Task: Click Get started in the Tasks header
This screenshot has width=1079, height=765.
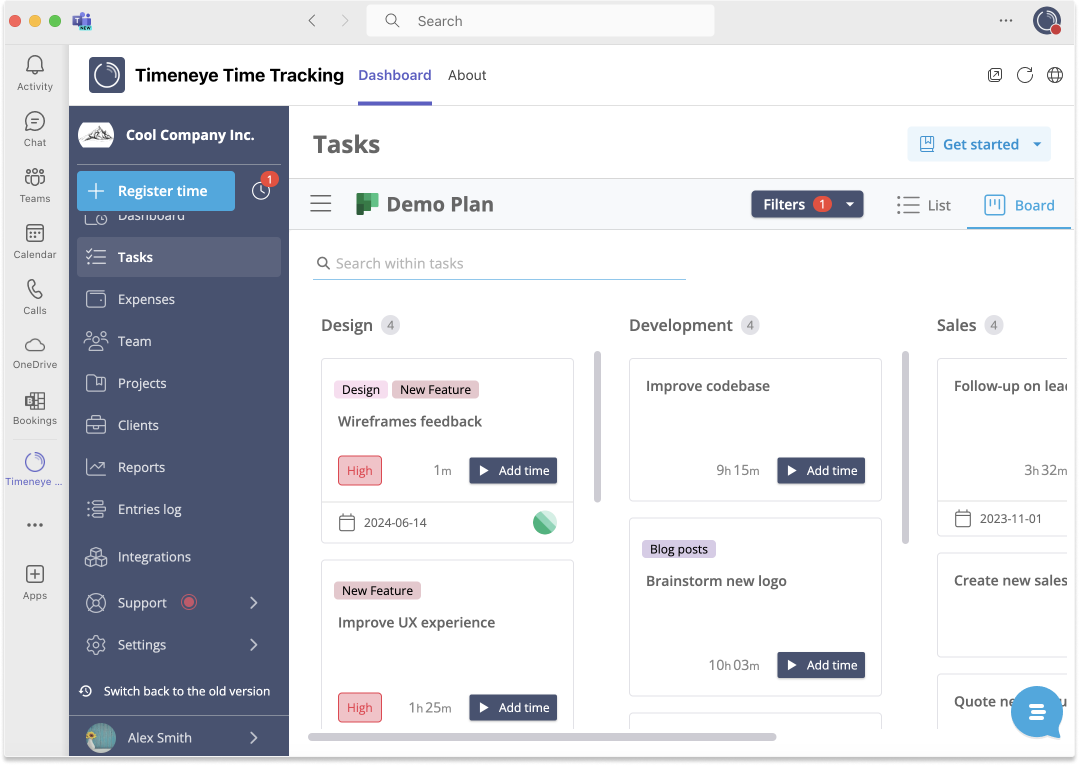Action: [x=978, y=143]
